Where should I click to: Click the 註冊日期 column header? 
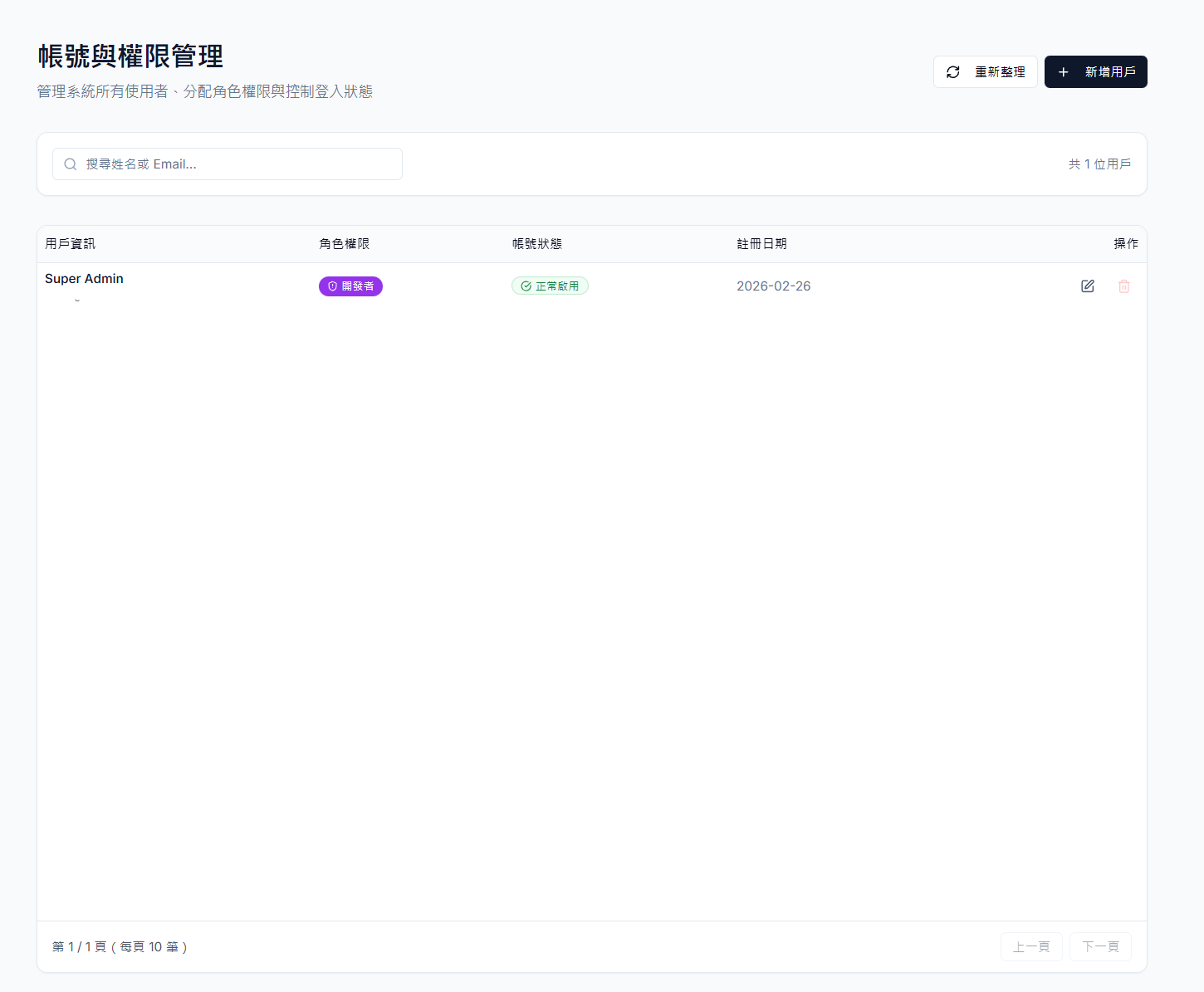pos(761,244)
